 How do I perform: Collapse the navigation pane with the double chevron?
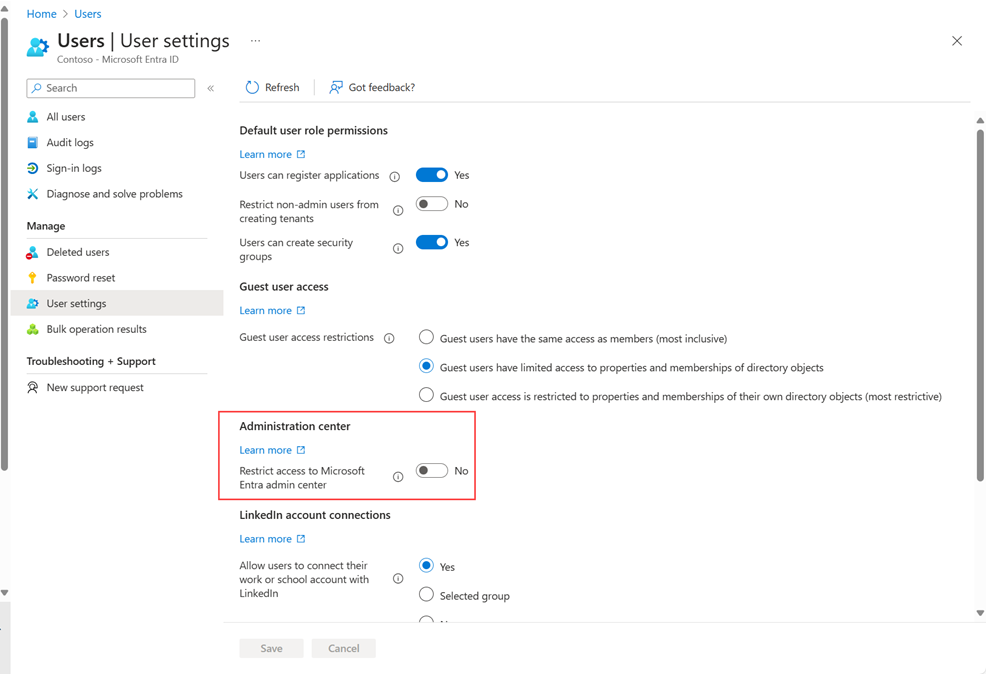coord(211,88)
